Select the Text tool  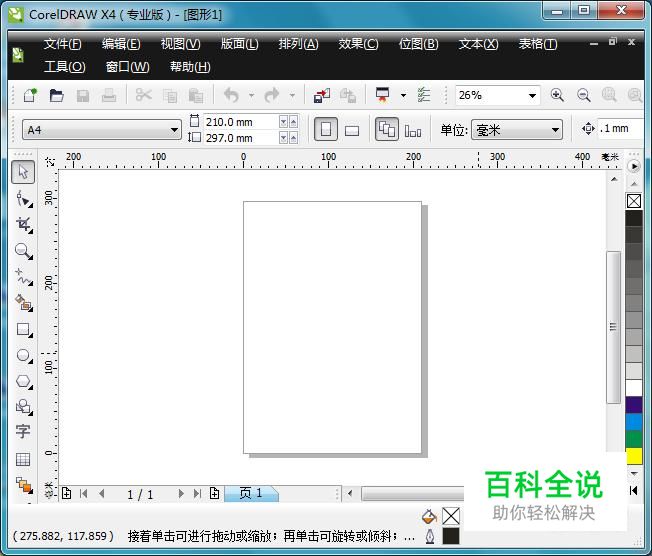click(23, 431)
